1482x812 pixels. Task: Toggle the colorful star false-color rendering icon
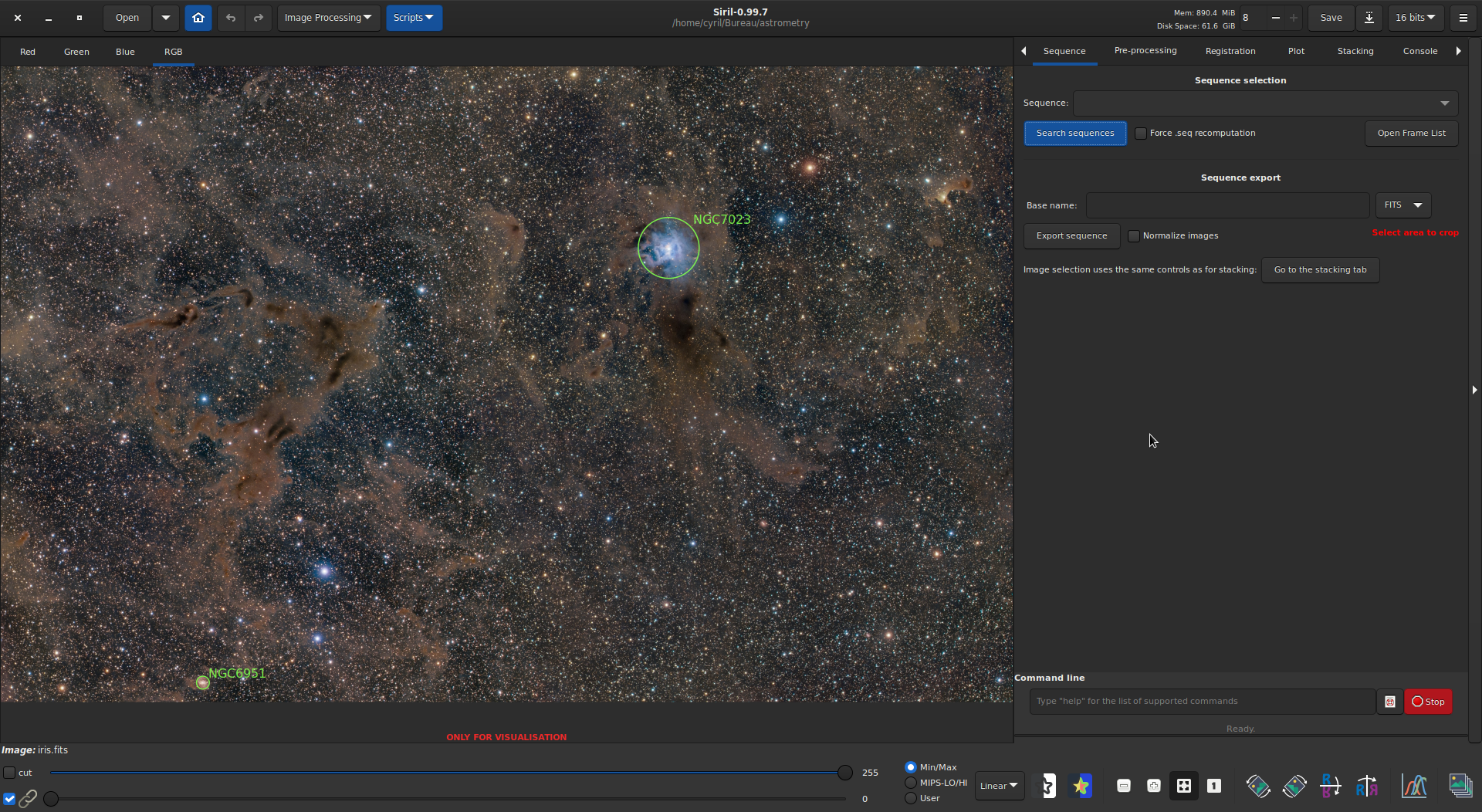point(1081,786)
